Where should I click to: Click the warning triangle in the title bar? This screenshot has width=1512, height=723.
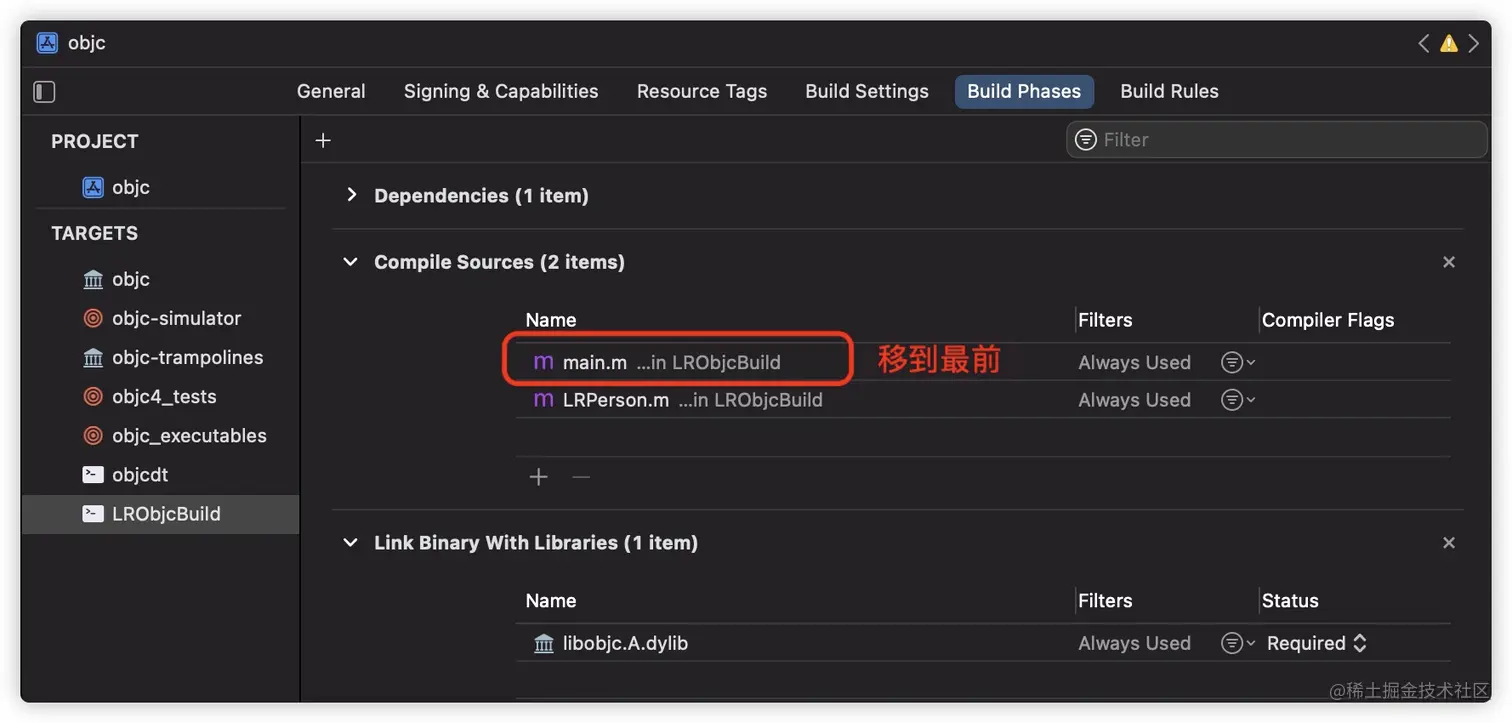(1448, 42)
